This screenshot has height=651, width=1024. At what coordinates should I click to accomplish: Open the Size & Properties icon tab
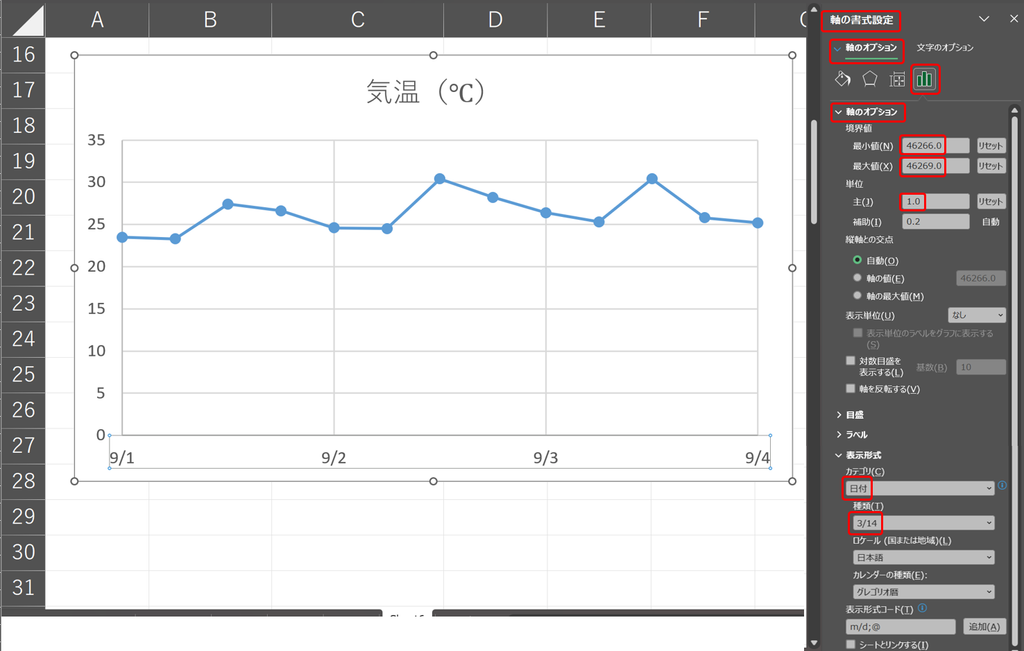click(x=897, y=80)
